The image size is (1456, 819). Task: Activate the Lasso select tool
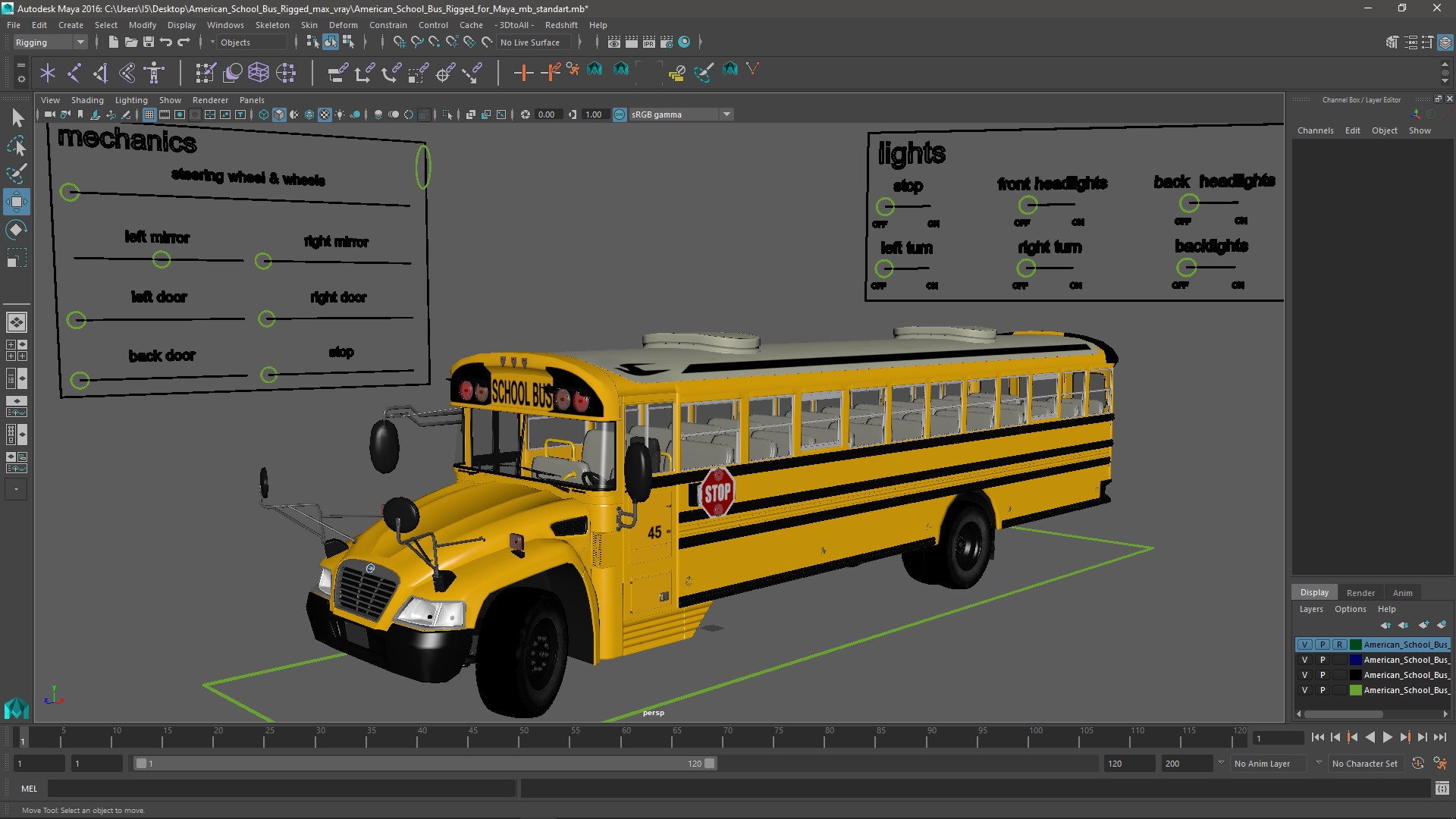click(x=17, y=146)
